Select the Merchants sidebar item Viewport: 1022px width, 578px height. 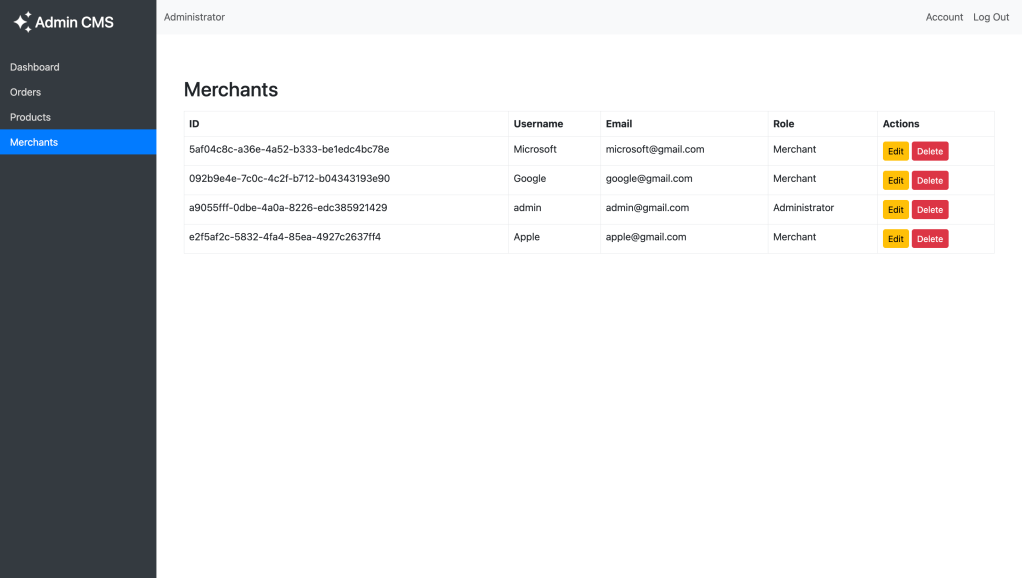[34, 142]
